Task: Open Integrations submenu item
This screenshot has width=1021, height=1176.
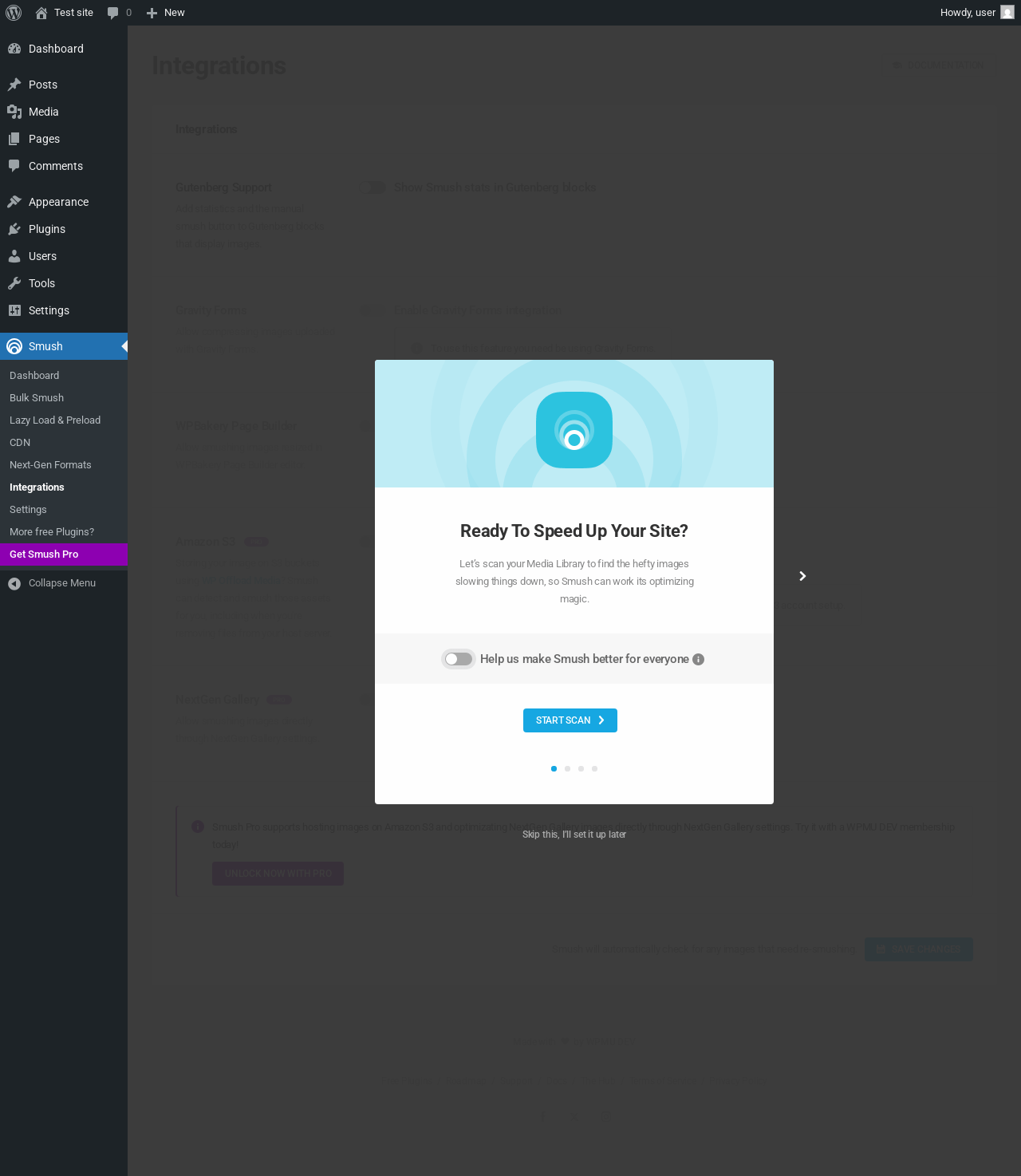Action: tap(64, 487)
